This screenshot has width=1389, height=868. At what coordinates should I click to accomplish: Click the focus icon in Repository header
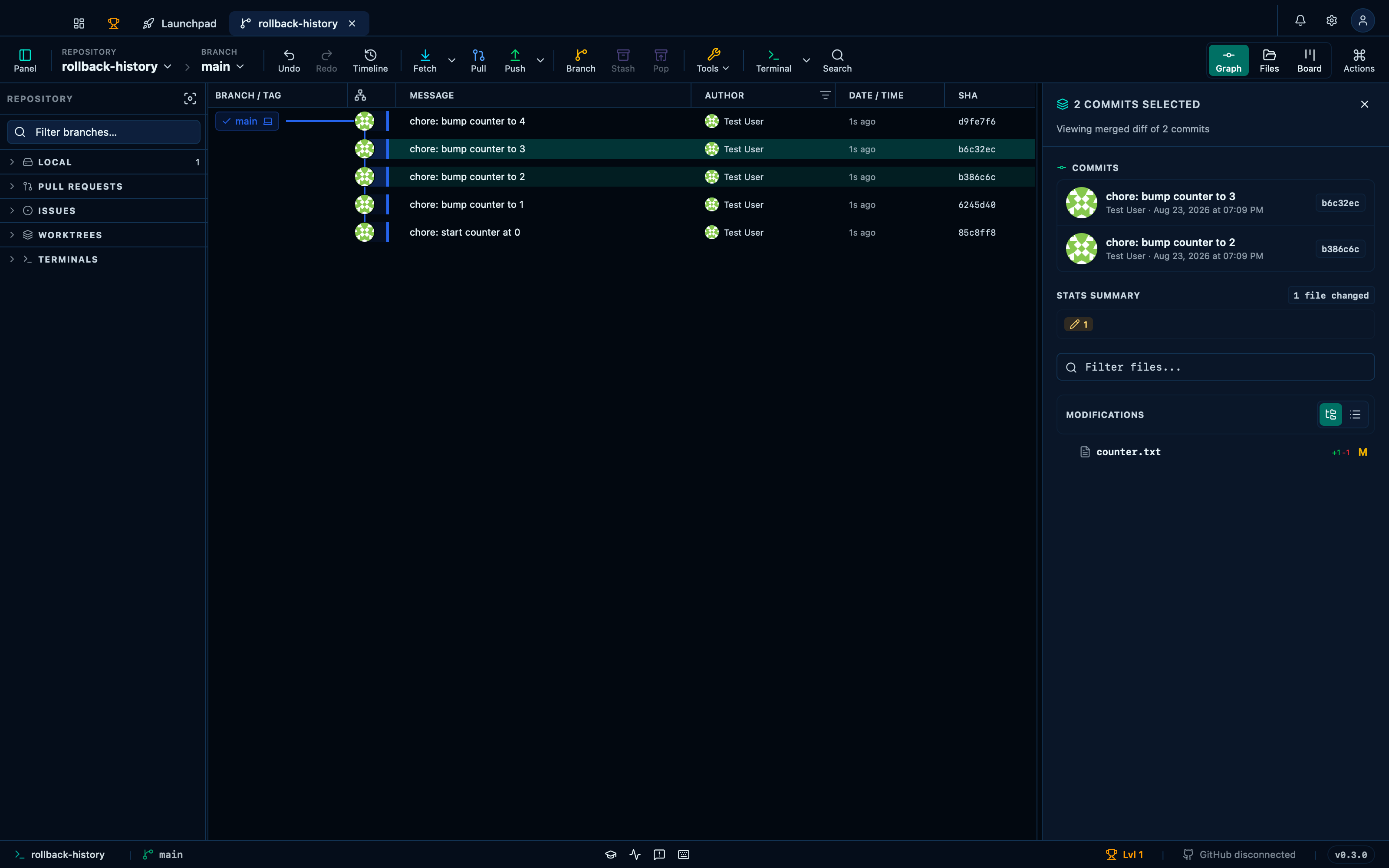pos(190,99)
